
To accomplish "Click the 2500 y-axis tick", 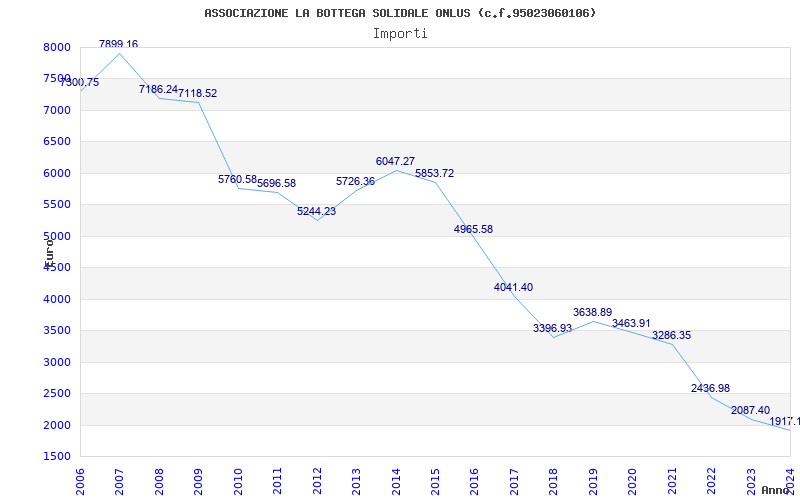I will [57, 393].
